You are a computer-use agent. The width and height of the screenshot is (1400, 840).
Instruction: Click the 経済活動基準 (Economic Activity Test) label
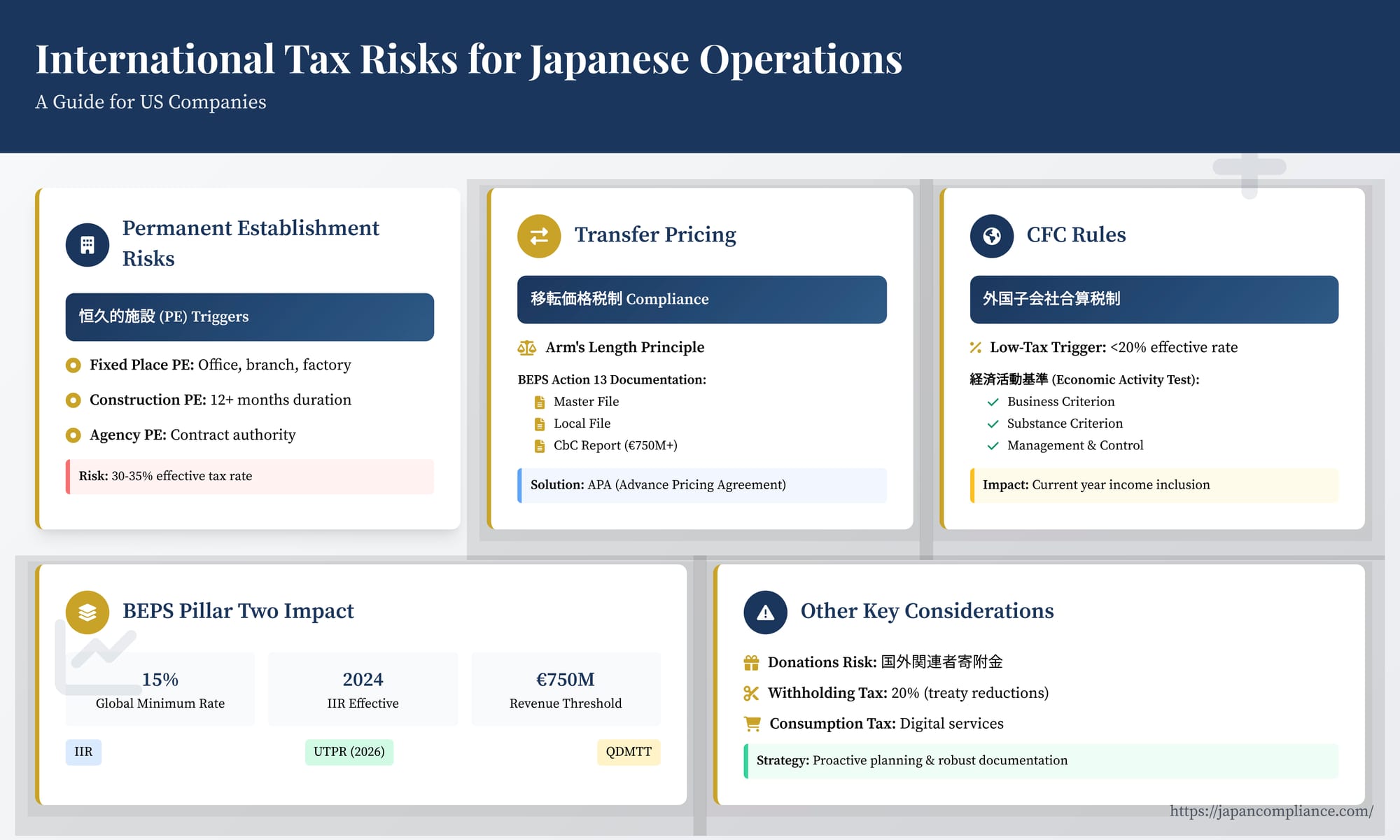1085,380
